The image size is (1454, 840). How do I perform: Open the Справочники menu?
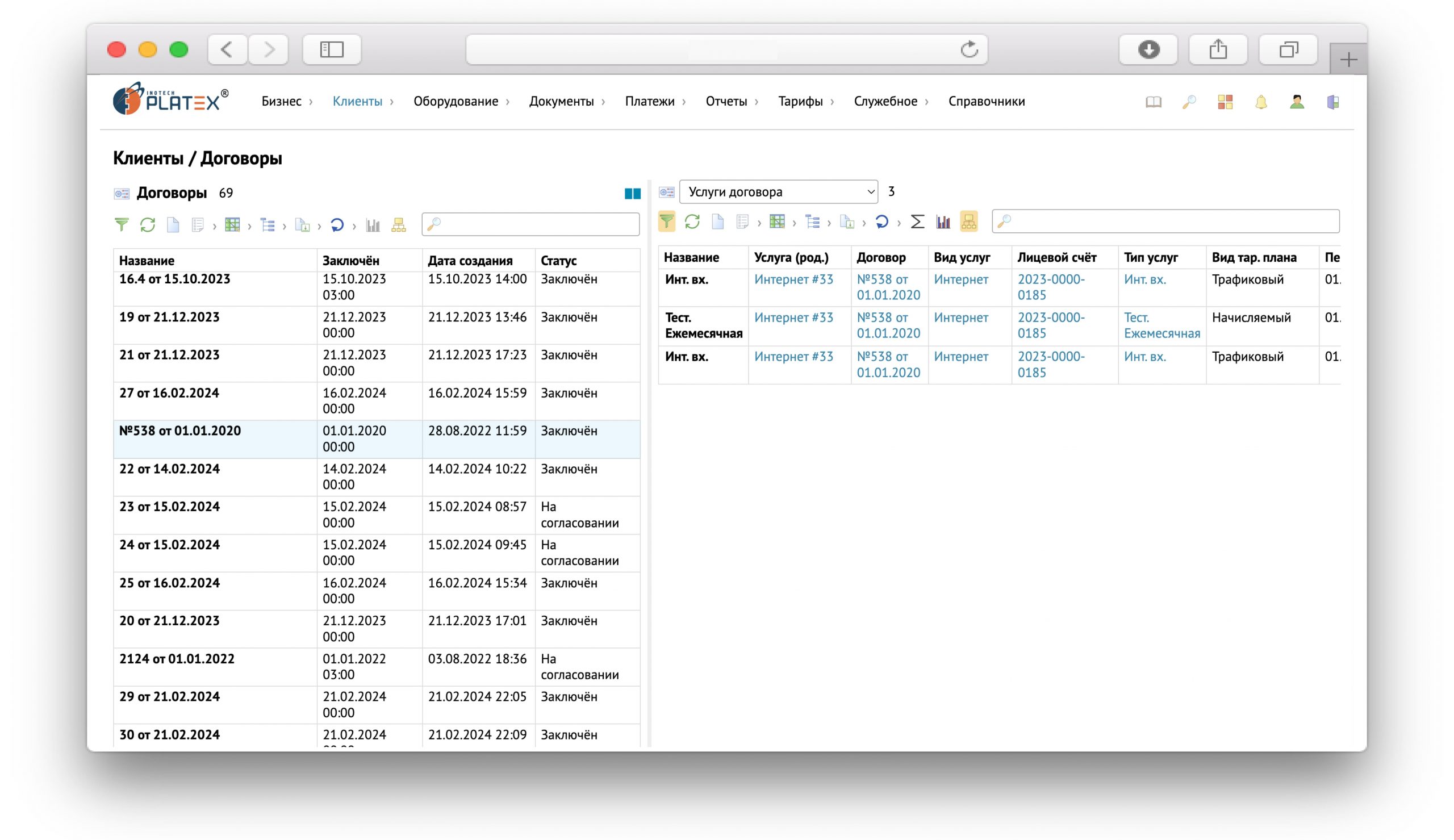click(x=987, y=102)
